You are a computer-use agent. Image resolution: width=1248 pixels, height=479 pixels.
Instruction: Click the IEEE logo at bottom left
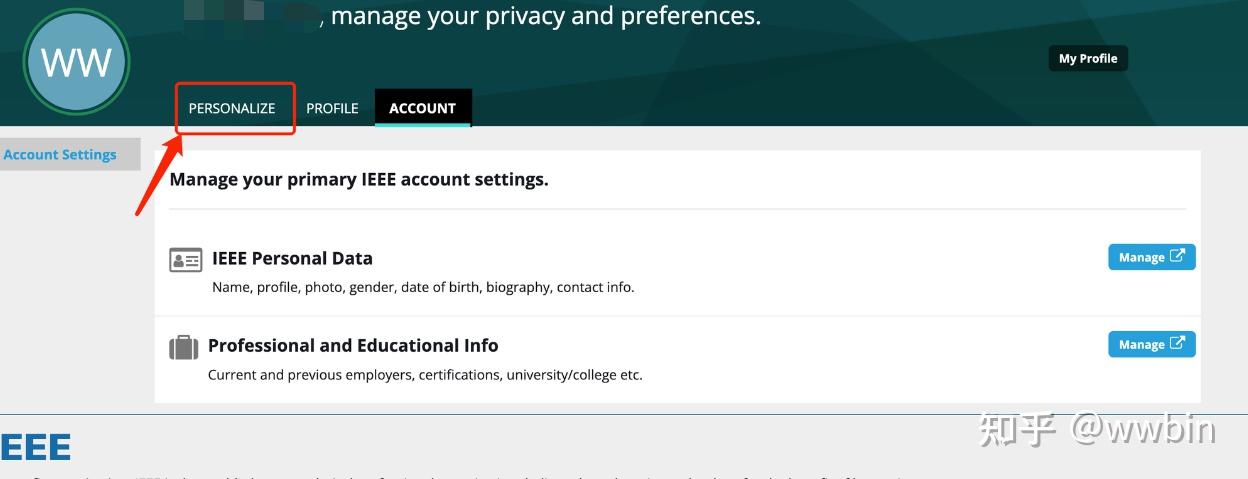pyautogui.click(x=36, y=447)
